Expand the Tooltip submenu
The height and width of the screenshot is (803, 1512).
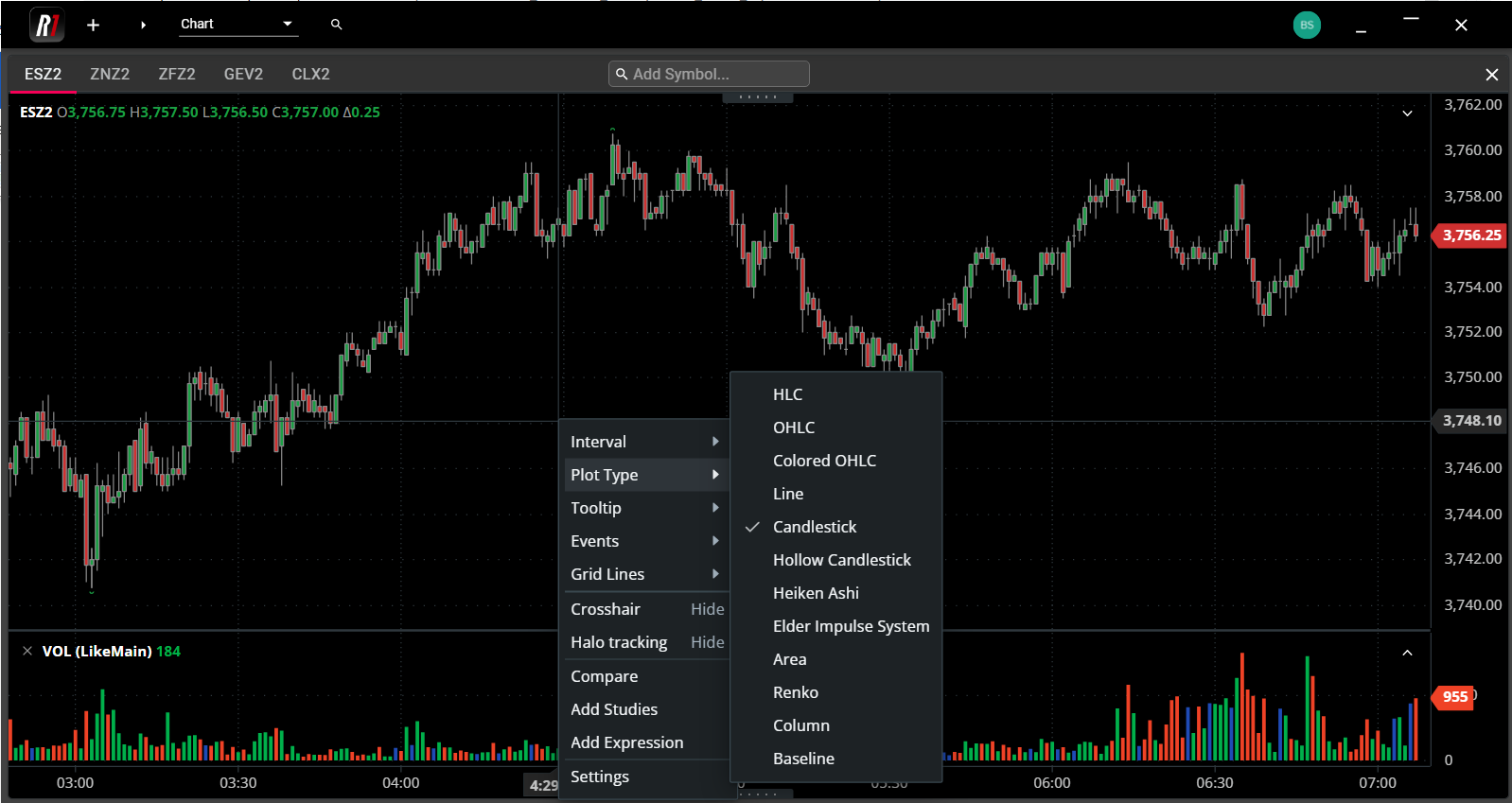click(646, 508)
